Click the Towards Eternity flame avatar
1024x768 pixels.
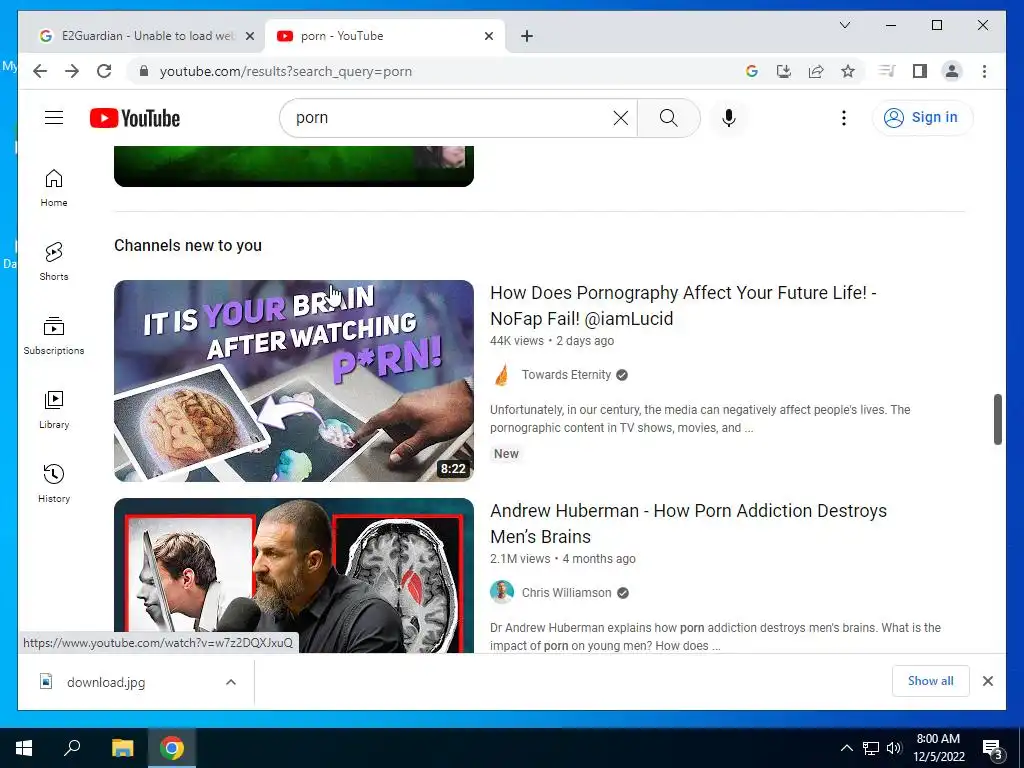pyautogui.click(x=502, y=375)
